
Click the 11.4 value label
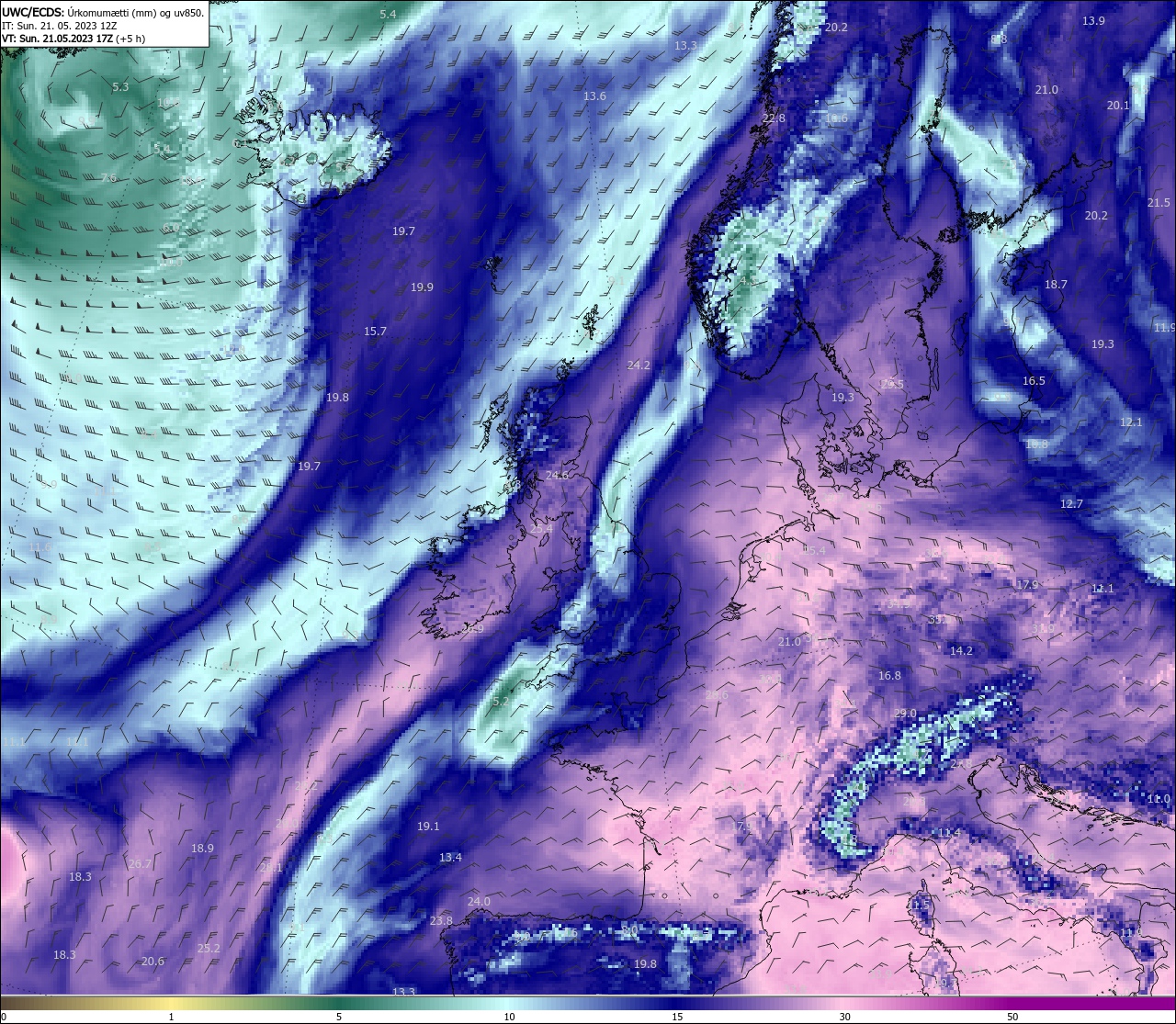tap(949, 833)
